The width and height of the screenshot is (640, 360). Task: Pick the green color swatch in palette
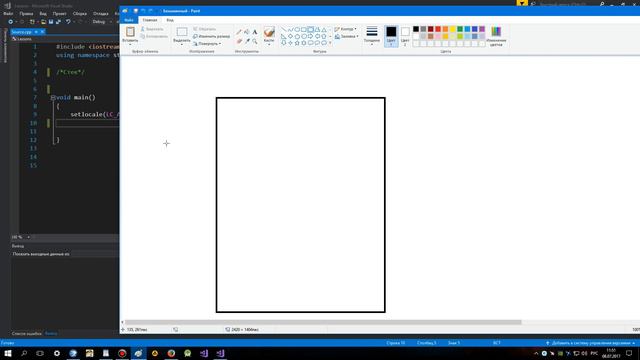point(460,29)
